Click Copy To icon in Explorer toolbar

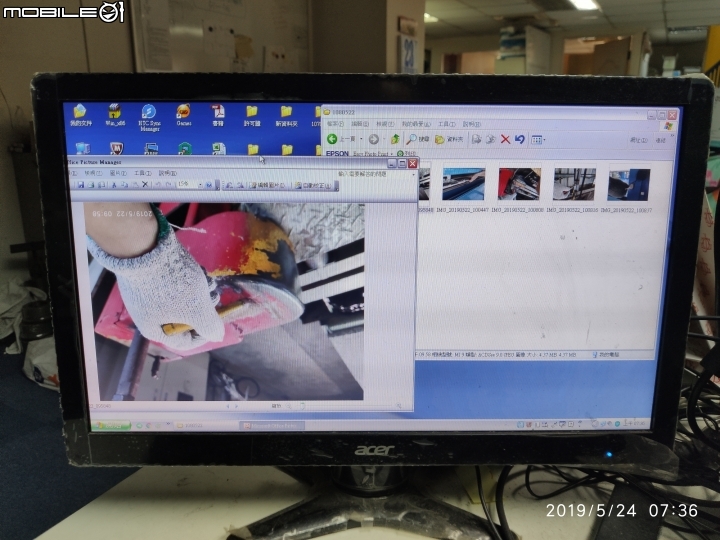491,139
